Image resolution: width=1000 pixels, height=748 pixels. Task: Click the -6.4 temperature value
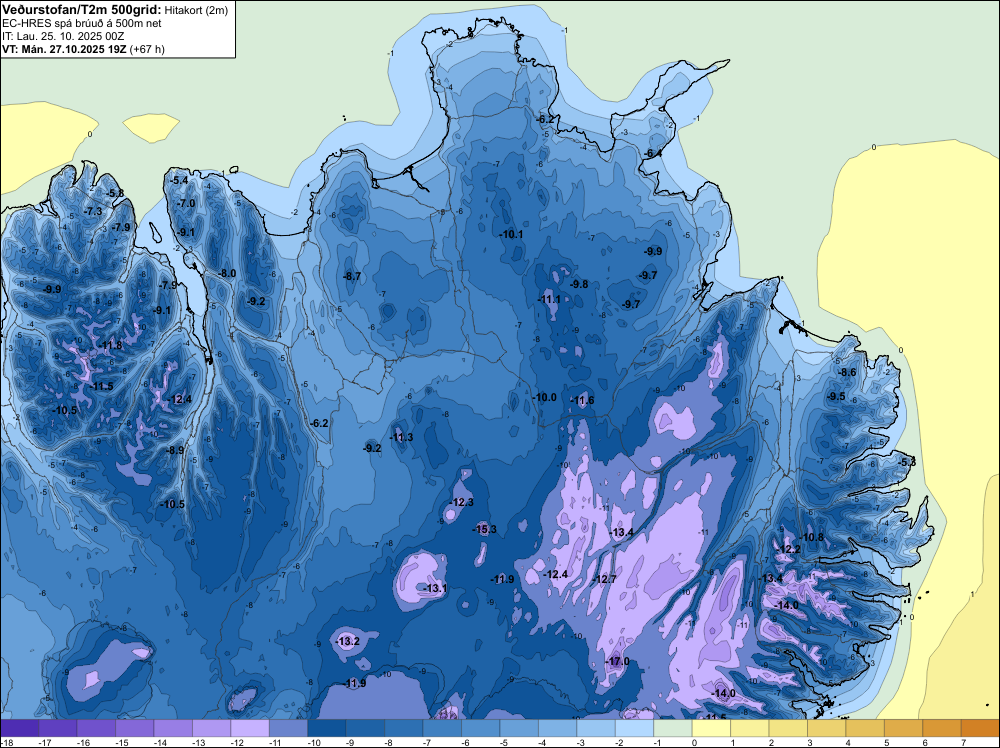coord(652,153)
